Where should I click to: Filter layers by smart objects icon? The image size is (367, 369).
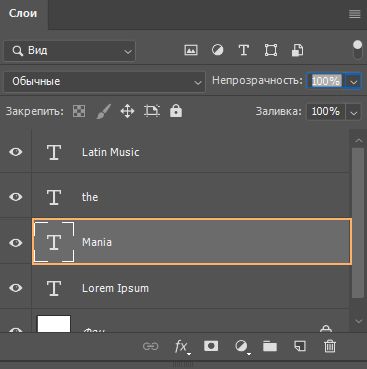(x=297, y=50)
